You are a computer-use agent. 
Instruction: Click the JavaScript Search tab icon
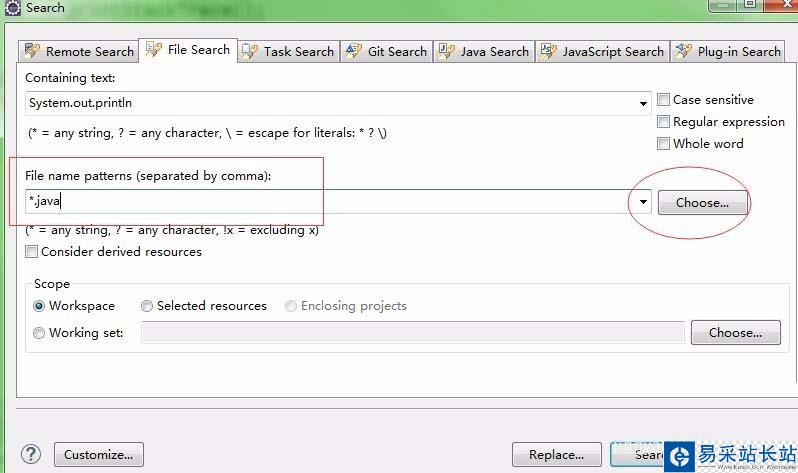point(549,51)
